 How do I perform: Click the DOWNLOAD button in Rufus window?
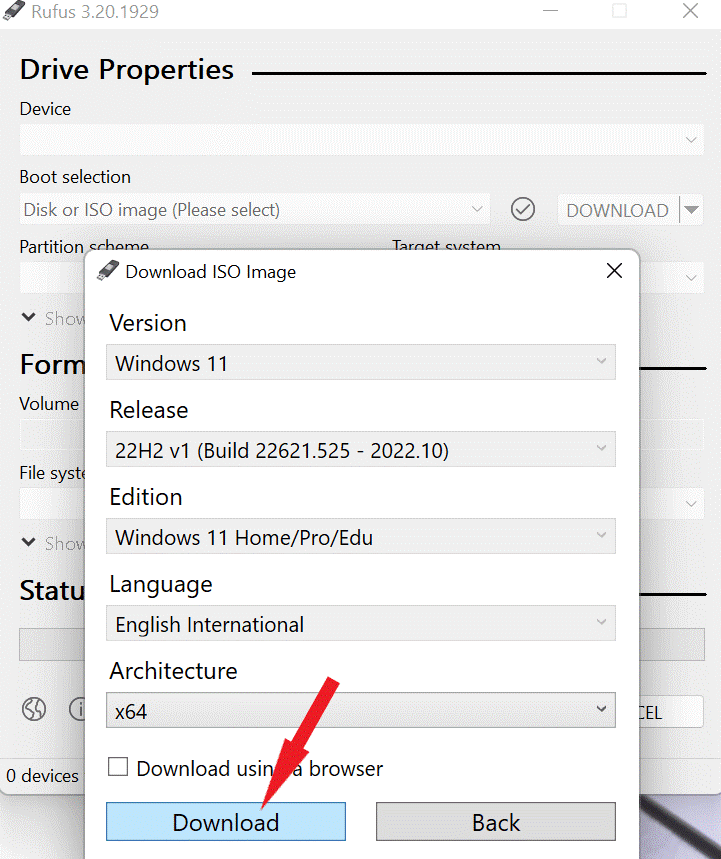[x=617, y=210]
